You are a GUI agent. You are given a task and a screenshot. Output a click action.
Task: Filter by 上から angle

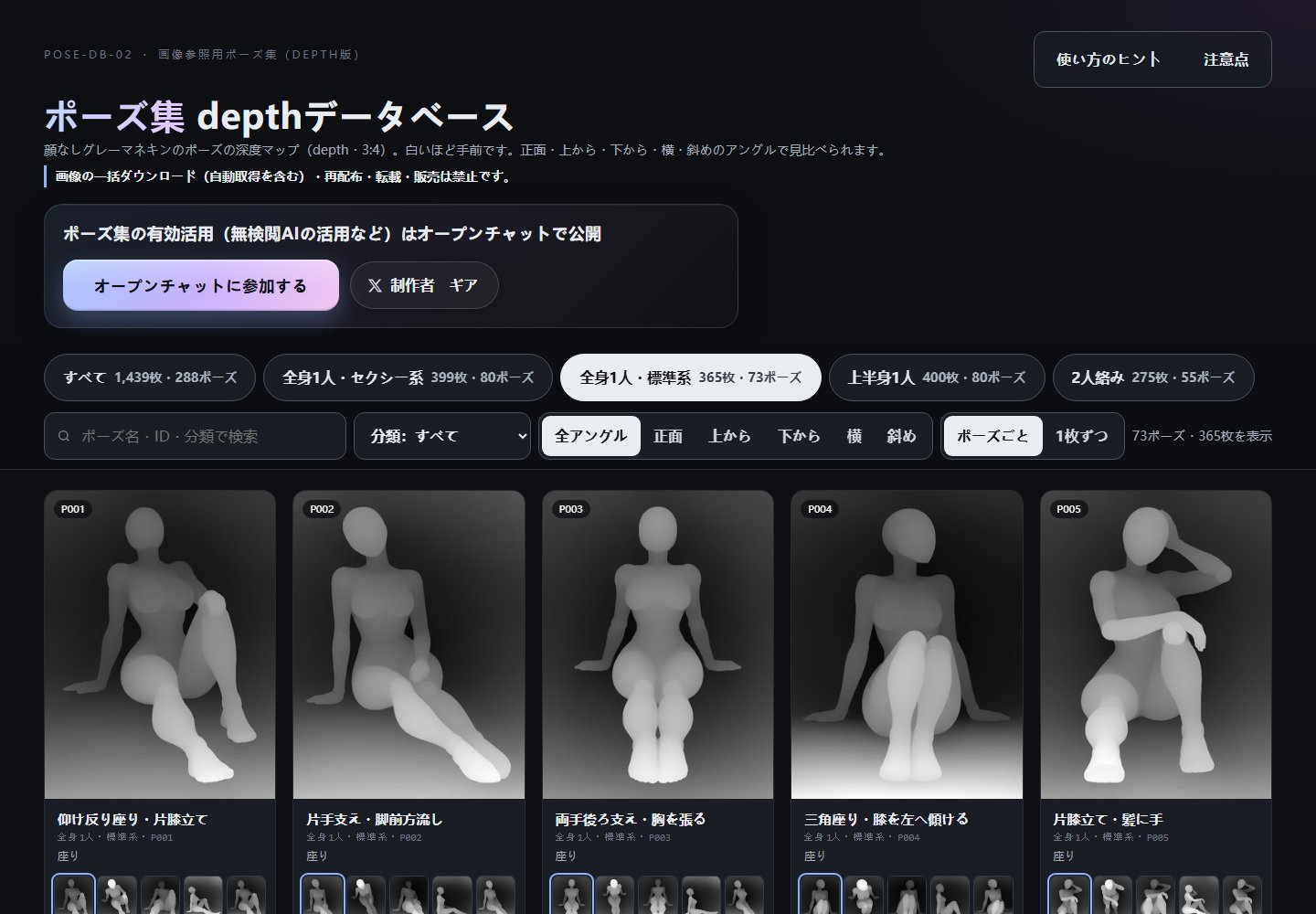[730, 436]
